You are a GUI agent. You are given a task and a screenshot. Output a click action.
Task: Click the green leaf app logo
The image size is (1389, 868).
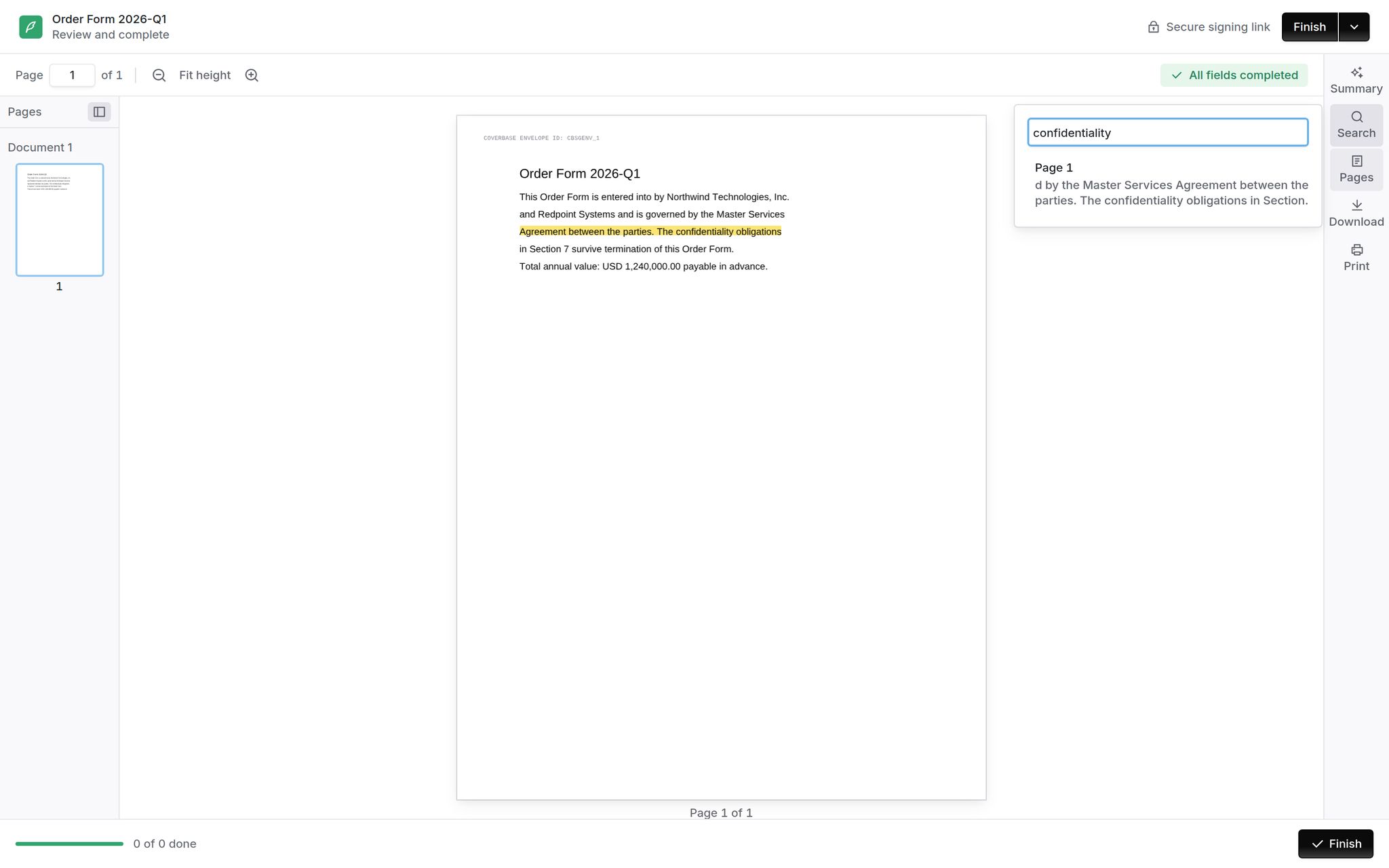pyautogui.click(x=31, y=26)
